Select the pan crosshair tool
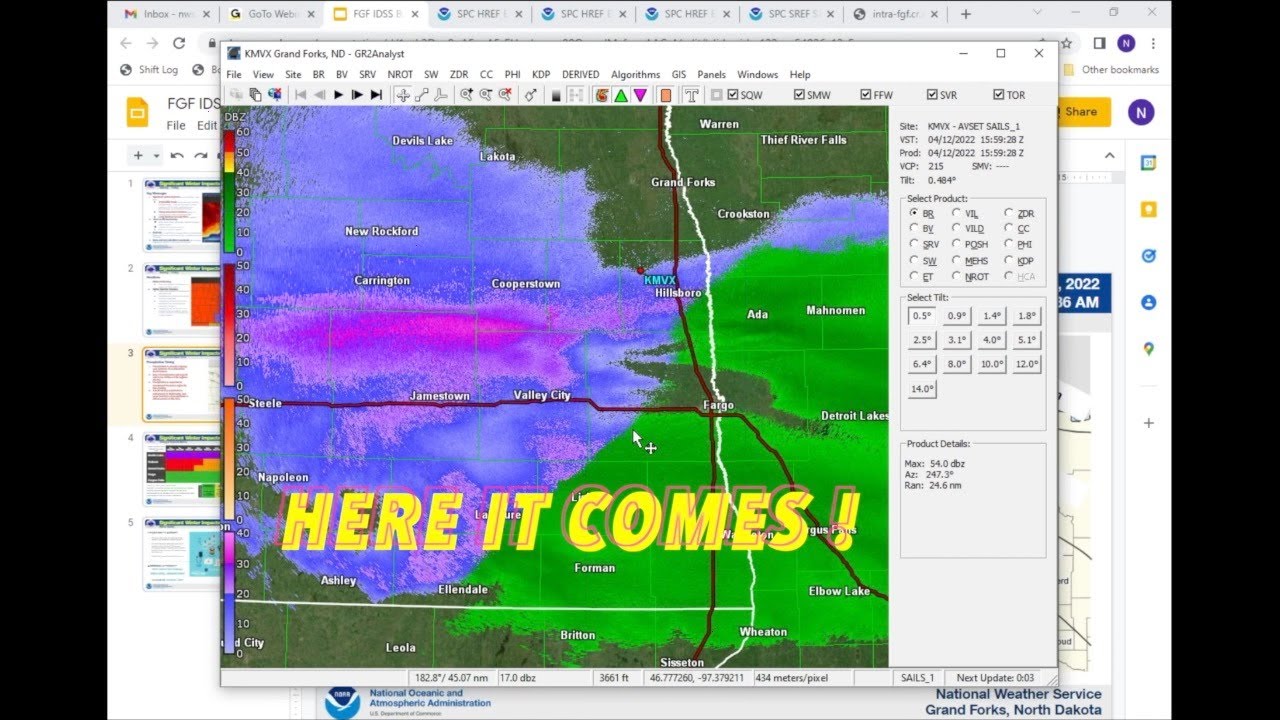The width and height of the screenshot is (1280, 720). pyautogui.click(x=403, y=95)
